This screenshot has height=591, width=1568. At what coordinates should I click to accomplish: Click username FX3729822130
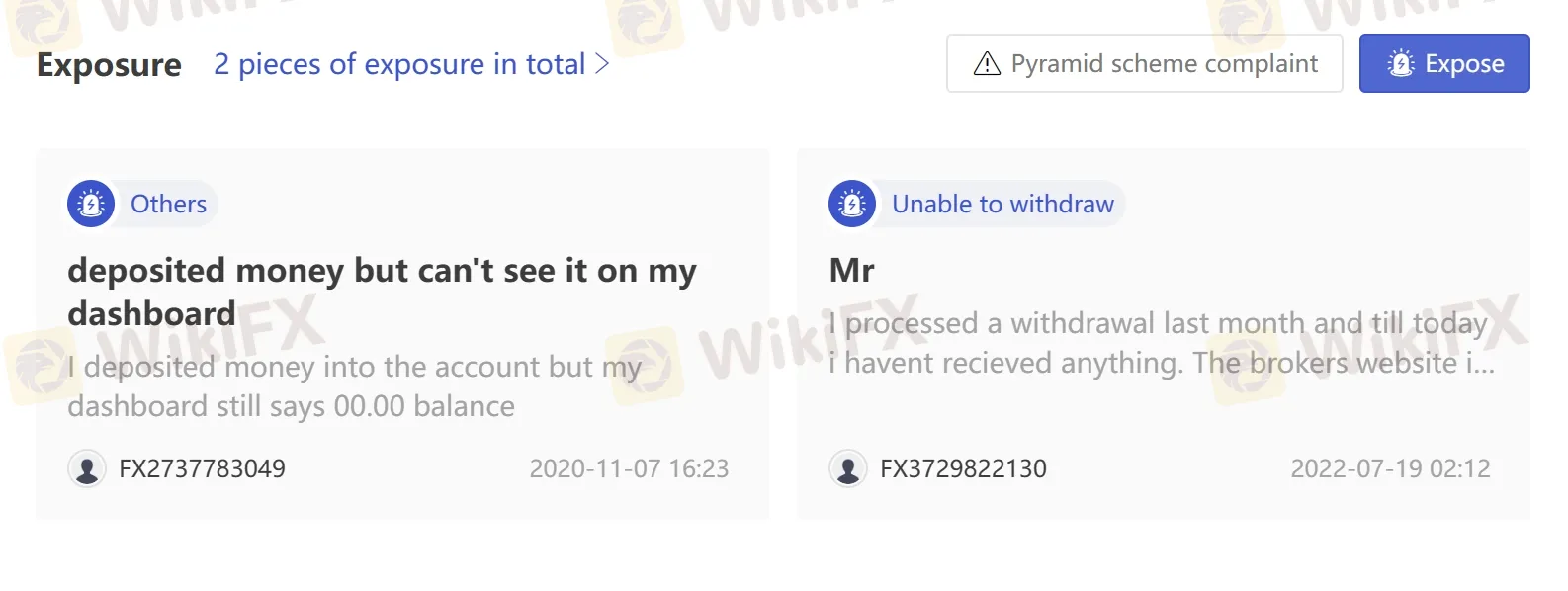click(x=963, y=468)
